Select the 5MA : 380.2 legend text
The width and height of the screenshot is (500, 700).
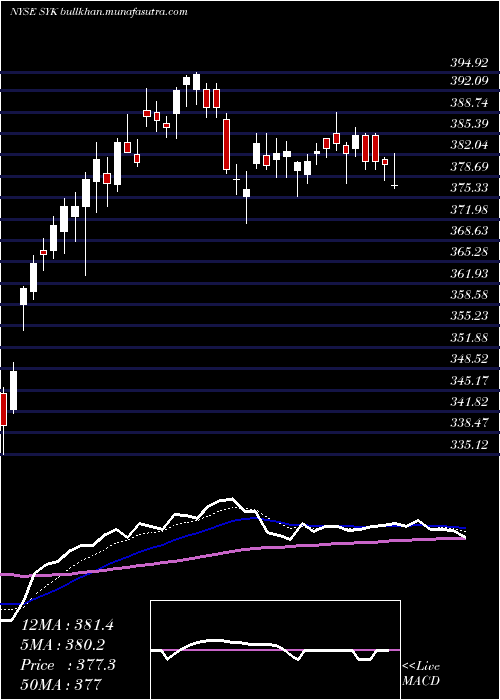[x=62, y=645]
